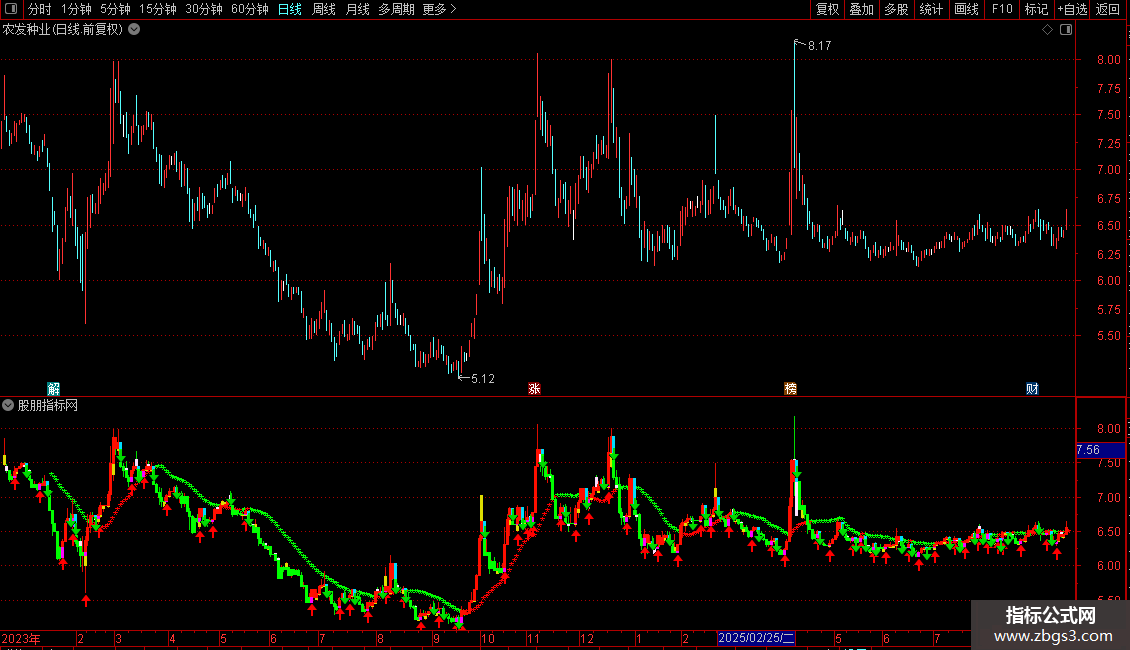Toggle the right side panel icon above the chart
The image size is (1130, 650).
pyautogui.click(x=1066, y=30)
